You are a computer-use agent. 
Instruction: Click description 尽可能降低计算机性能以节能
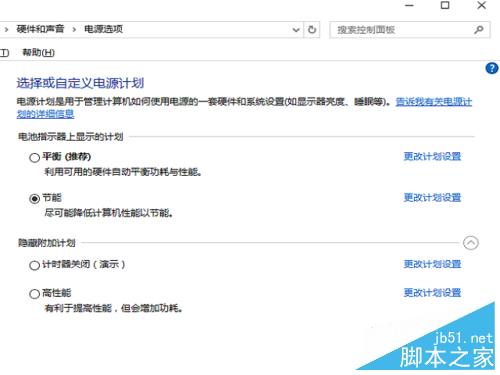point(108,213)
